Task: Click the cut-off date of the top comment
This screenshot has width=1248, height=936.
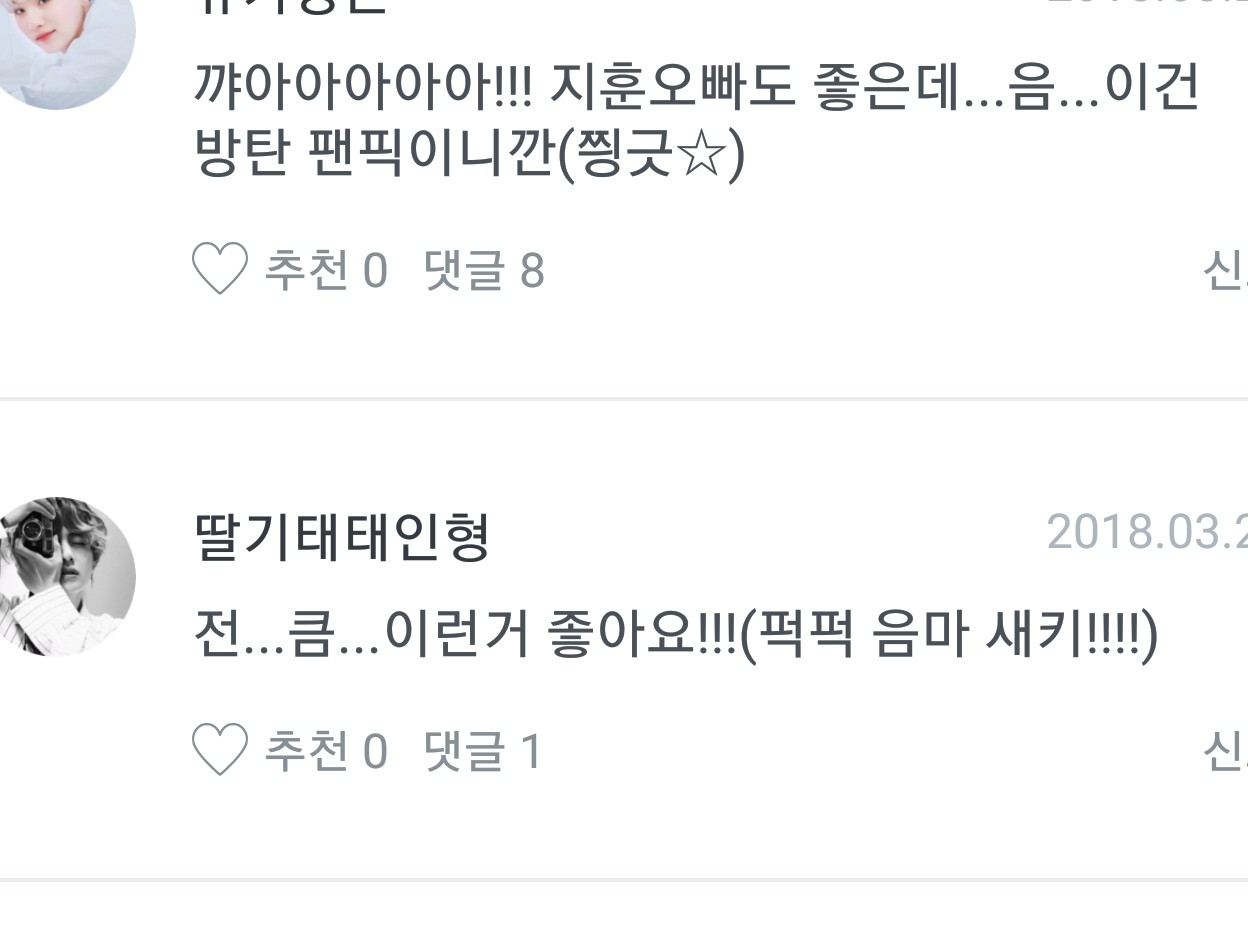Action: tap(1147, 3)
